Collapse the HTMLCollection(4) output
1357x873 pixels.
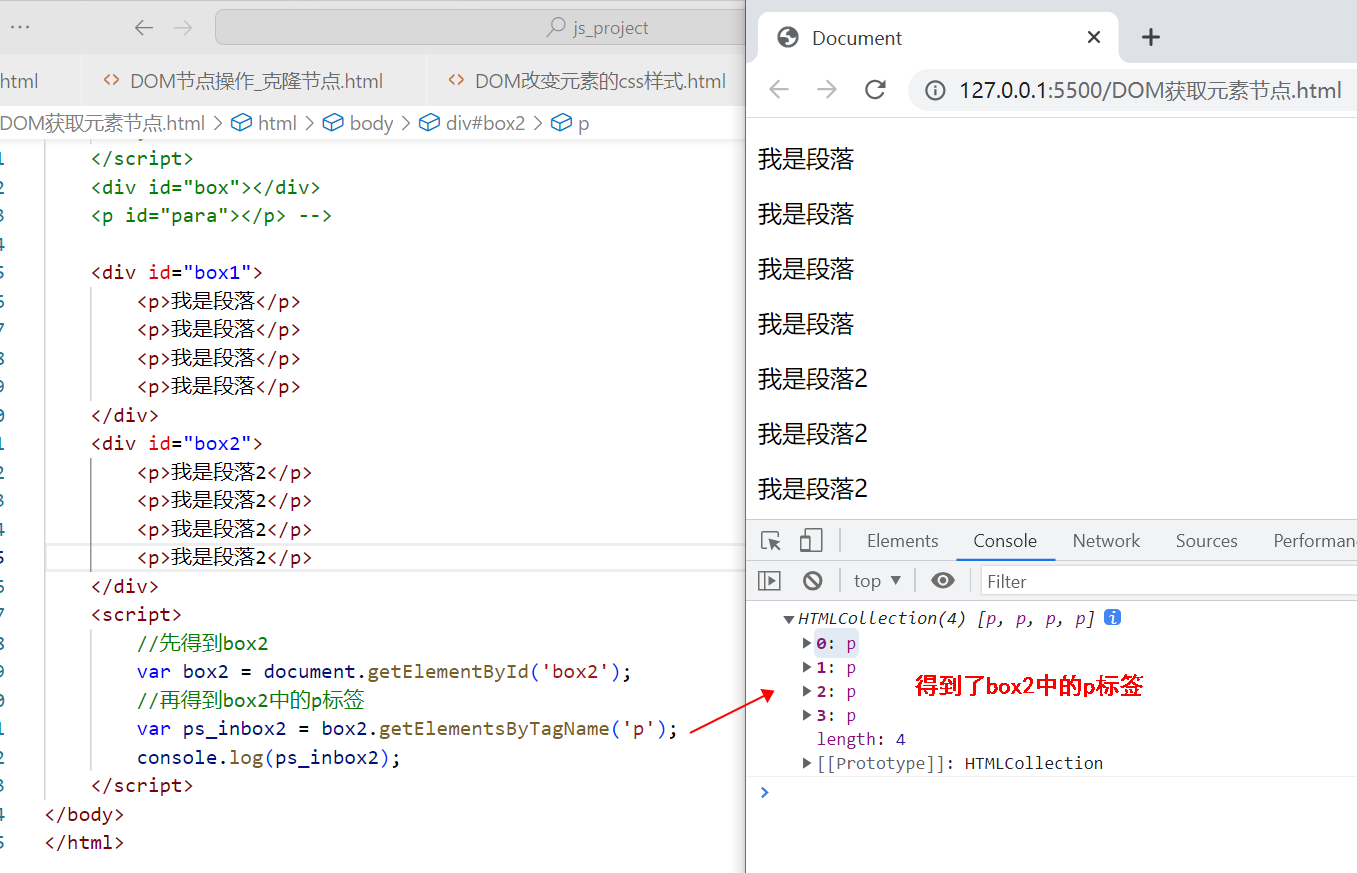789,619
